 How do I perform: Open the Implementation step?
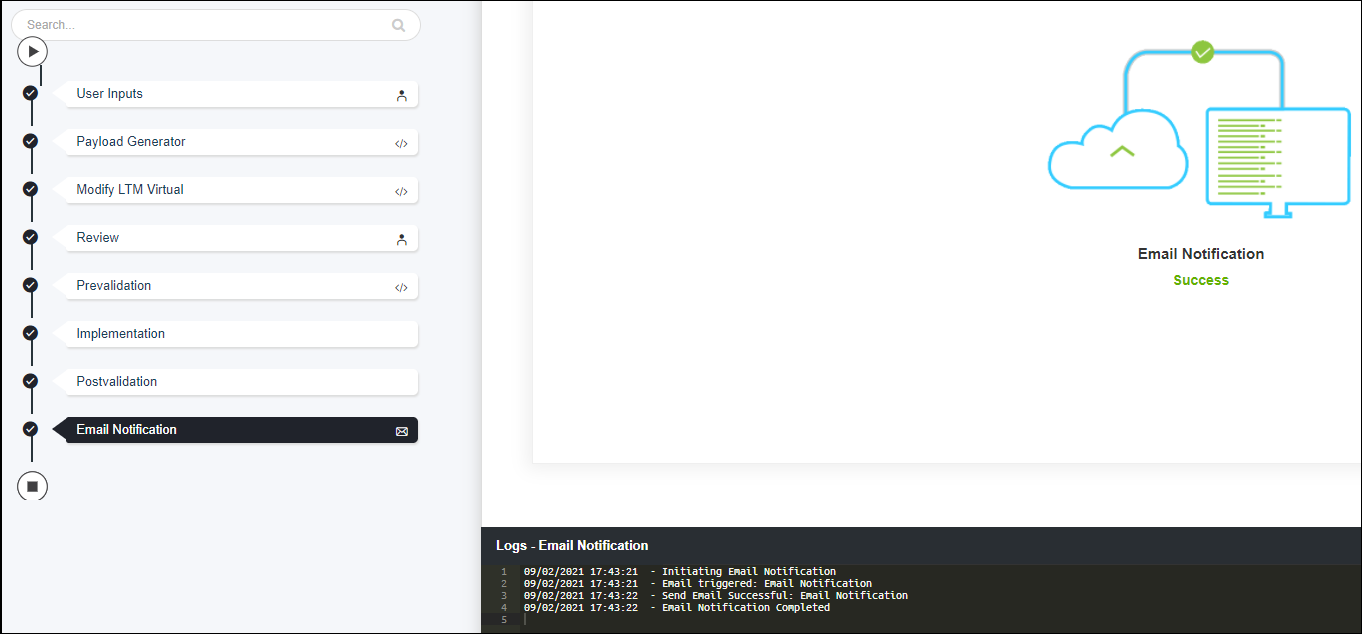pyautogui.click(x=241, y=334)
